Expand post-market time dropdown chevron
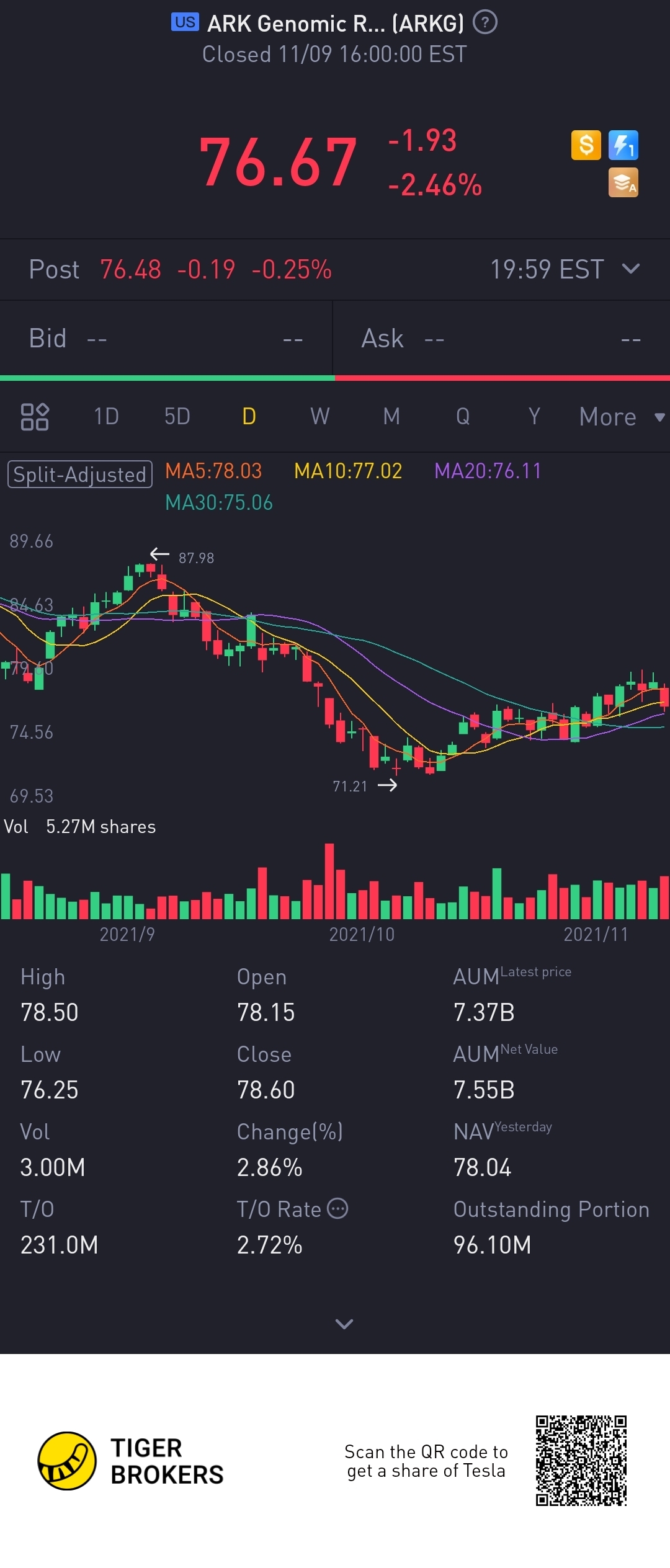The width and height of the screenshot is (670, 1568). [631, 269]
